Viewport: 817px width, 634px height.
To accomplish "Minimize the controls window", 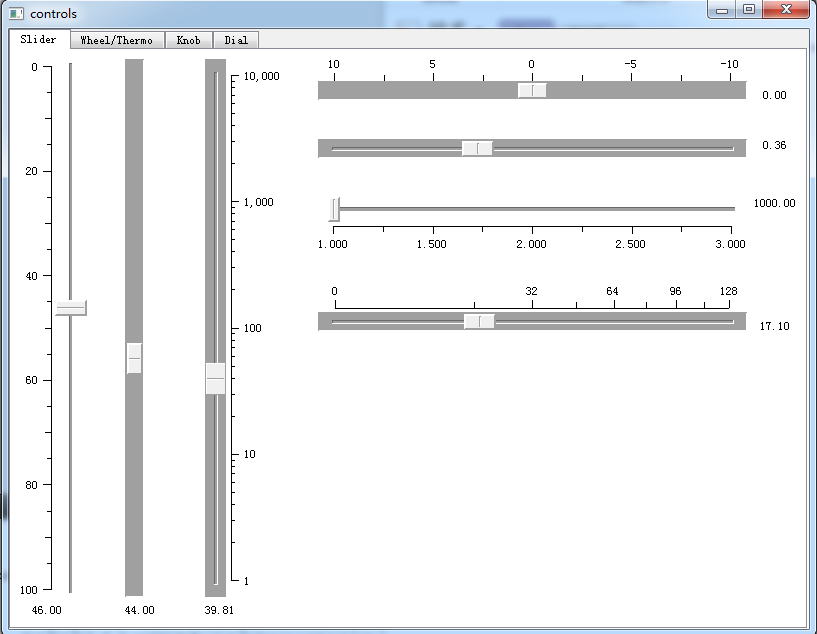I will tap(722, 10).
